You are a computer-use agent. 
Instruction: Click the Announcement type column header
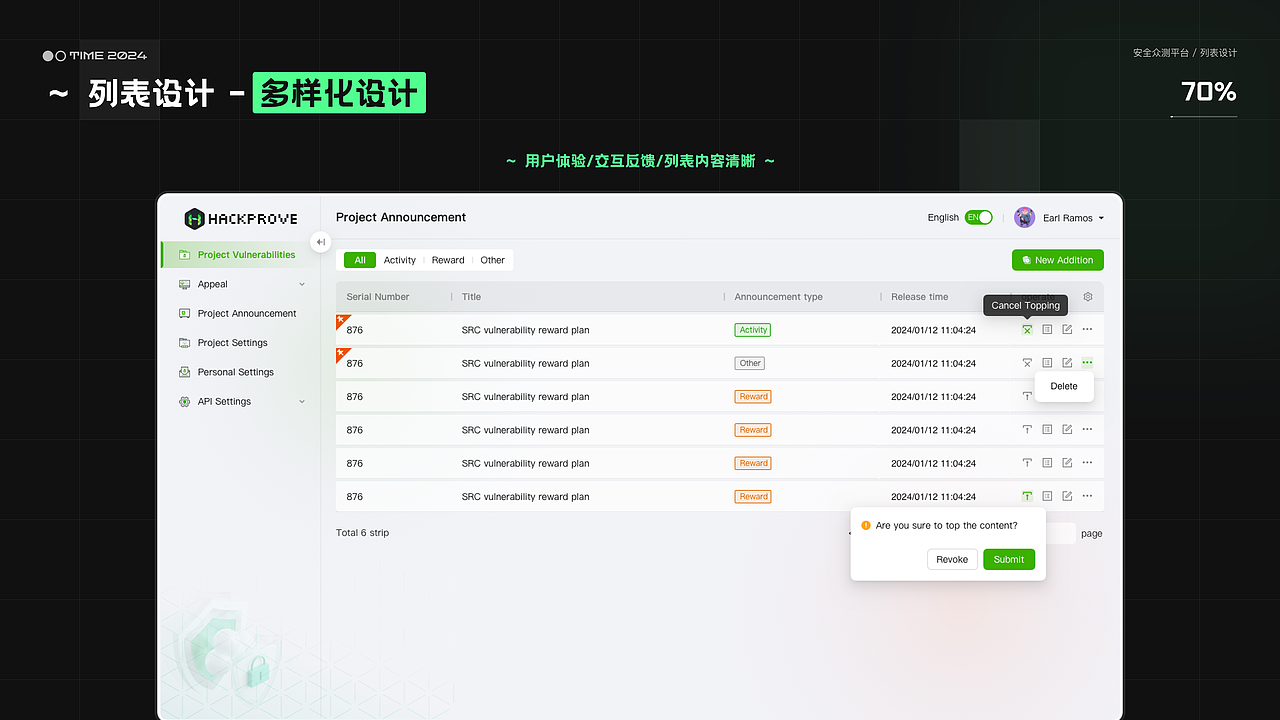779,297
